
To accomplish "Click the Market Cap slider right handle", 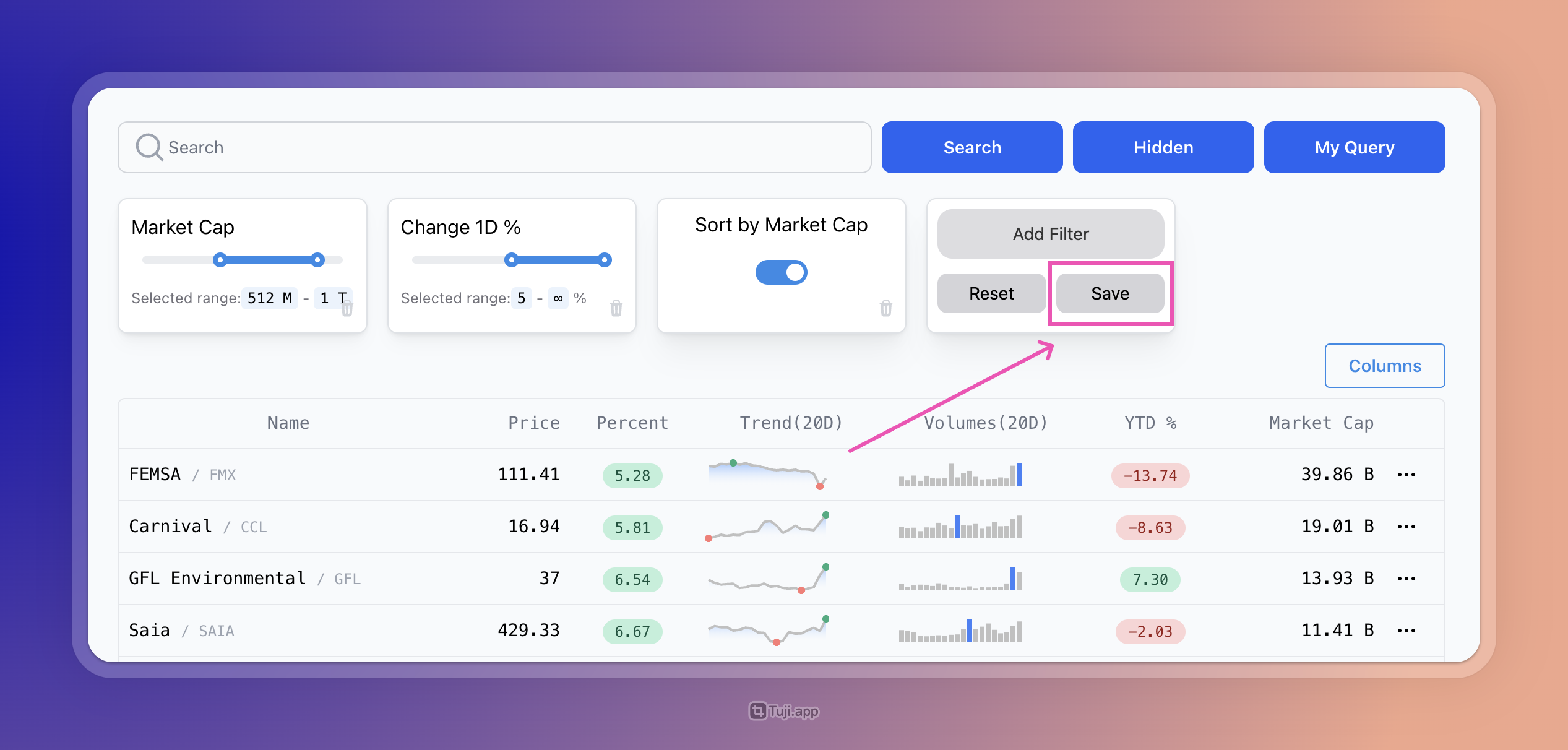I will click(317, 260).
